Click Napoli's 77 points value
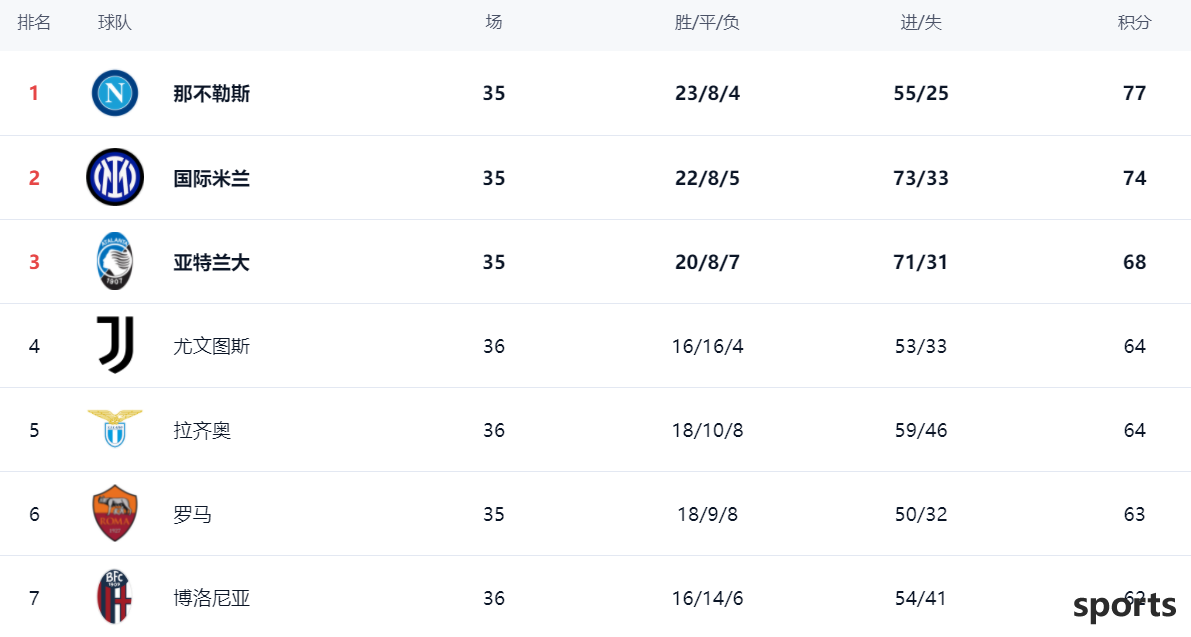The width and height of the screenshot is (1191, 637). (x=1134, y=93)
